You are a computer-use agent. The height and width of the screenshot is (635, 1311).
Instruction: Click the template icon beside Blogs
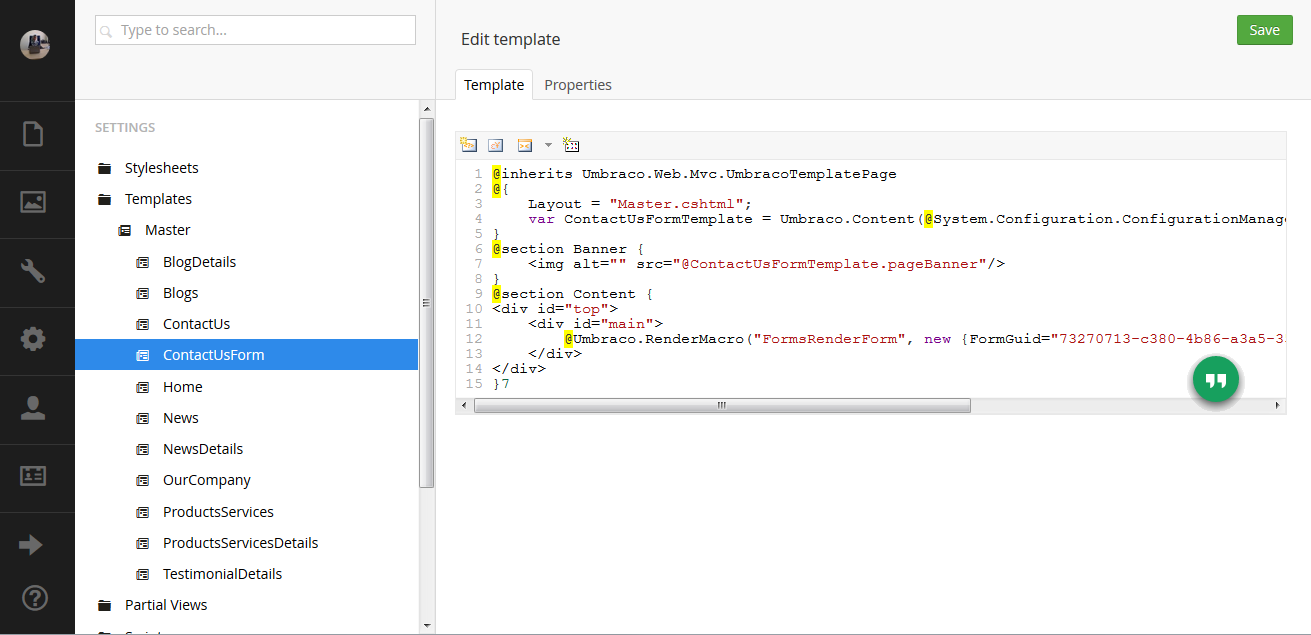click(x=142, y=293)
